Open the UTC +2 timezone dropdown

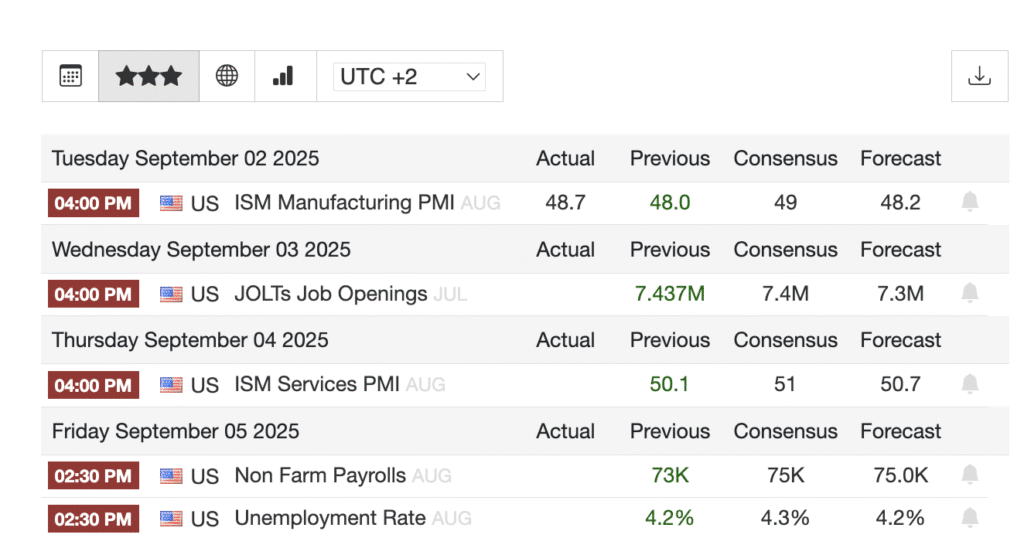[x=410, y=77]
